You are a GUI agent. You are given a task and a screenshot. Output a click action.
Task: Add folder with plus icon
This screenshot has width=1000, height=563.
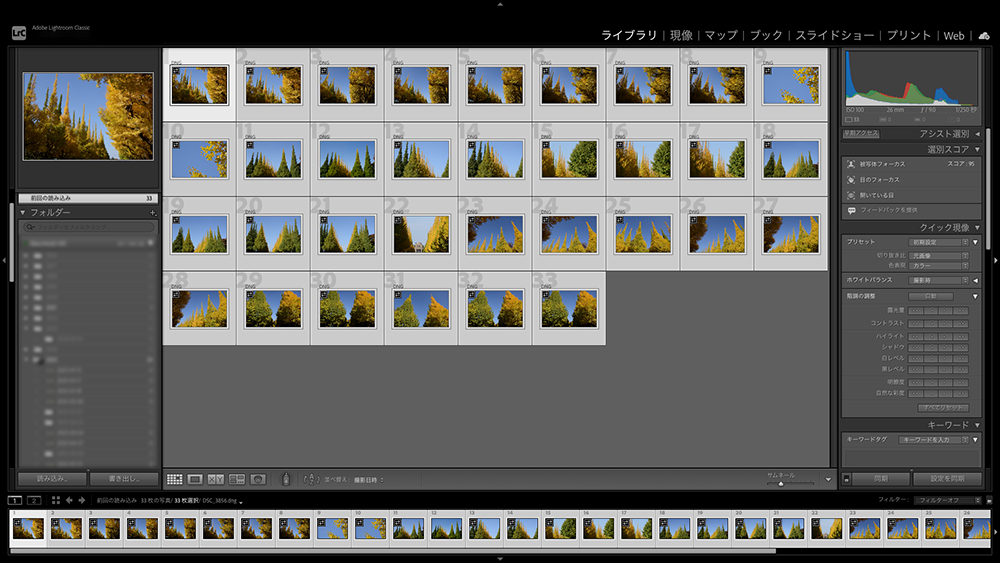pyautogui.click(x=152, y=212)
